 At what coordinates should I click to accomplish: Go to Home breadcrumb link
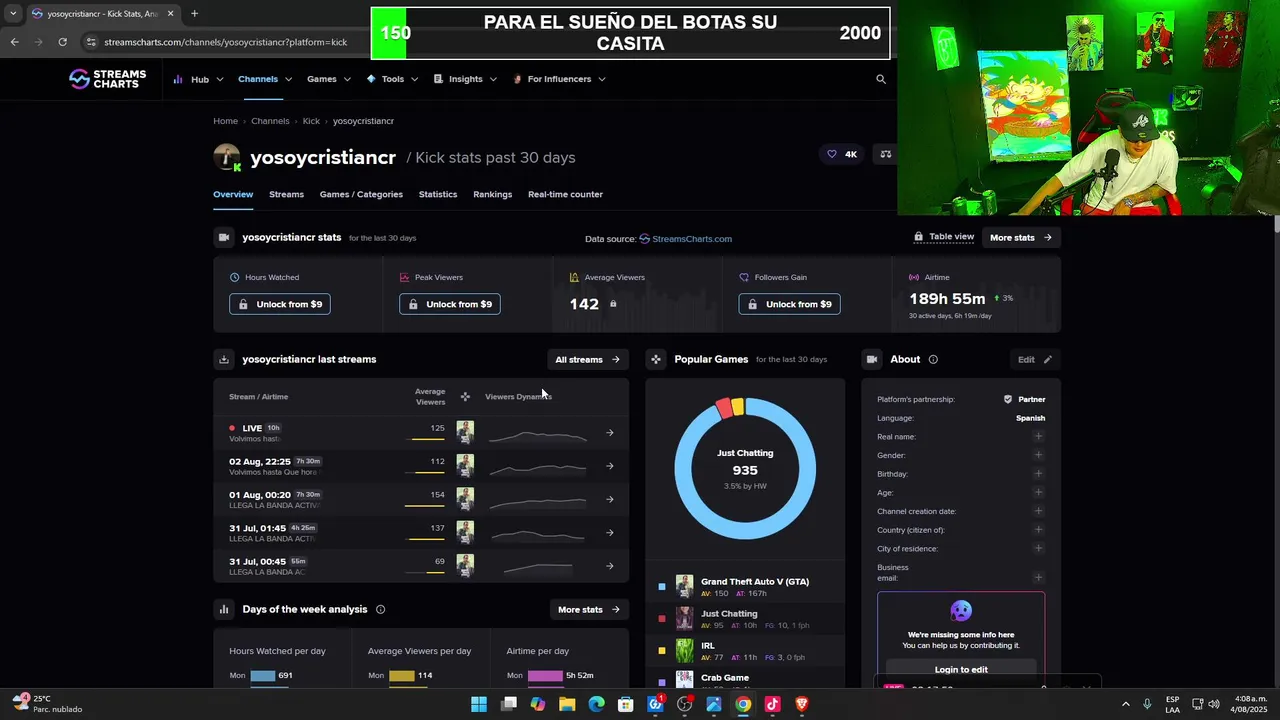pos(225,121)
